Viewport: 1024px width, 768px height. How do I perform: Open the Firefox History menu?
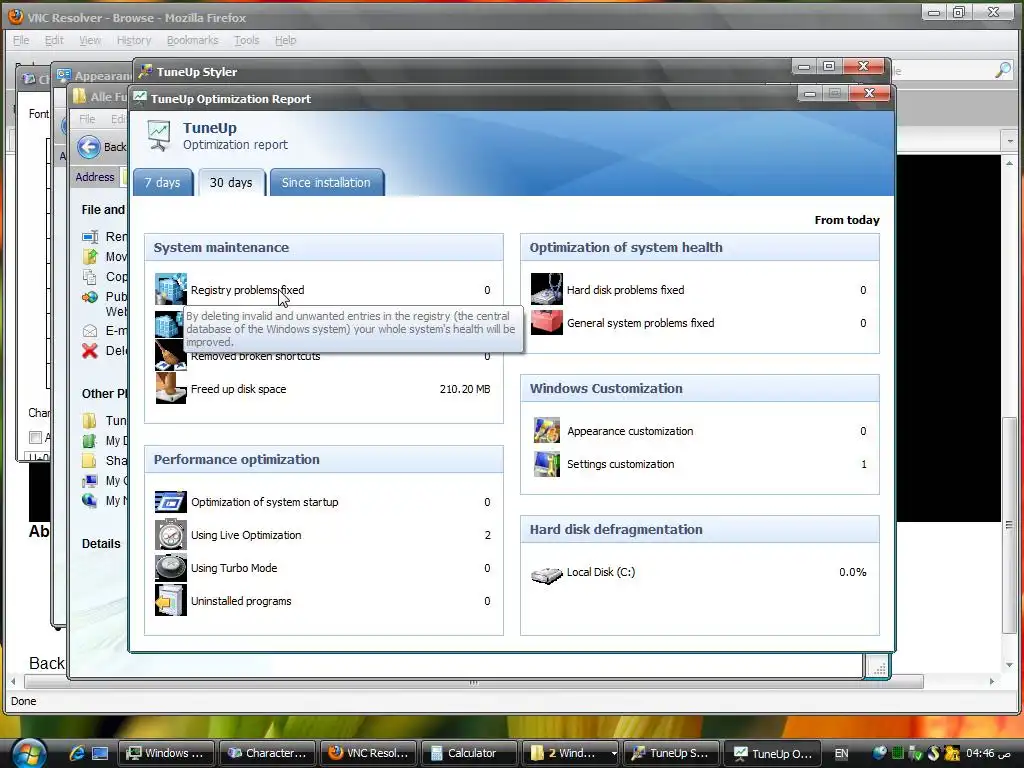coord(134,40)
